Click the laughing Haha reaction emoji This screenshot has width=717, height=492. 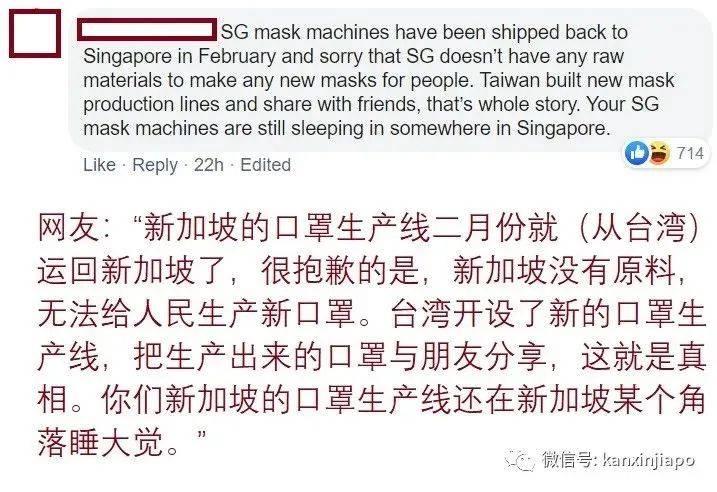click(658, 153)
